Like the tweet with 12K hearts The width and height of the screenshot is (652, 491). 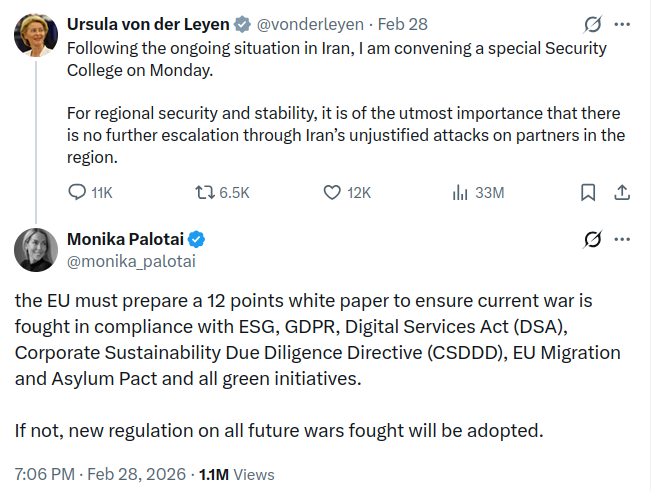(334, 192)
